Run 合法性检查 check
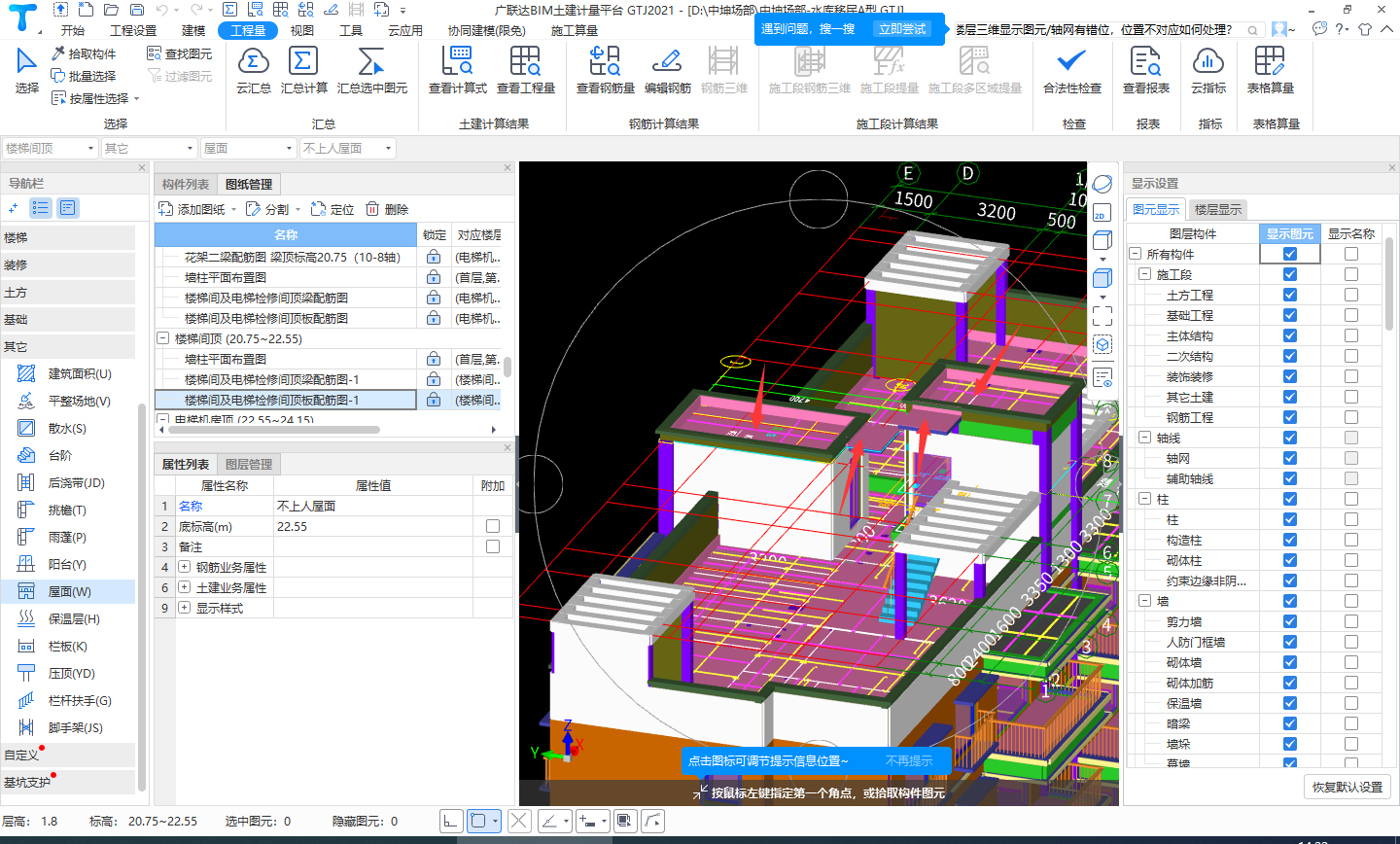Screen dimensions: 1400x844 [1071, 70]
